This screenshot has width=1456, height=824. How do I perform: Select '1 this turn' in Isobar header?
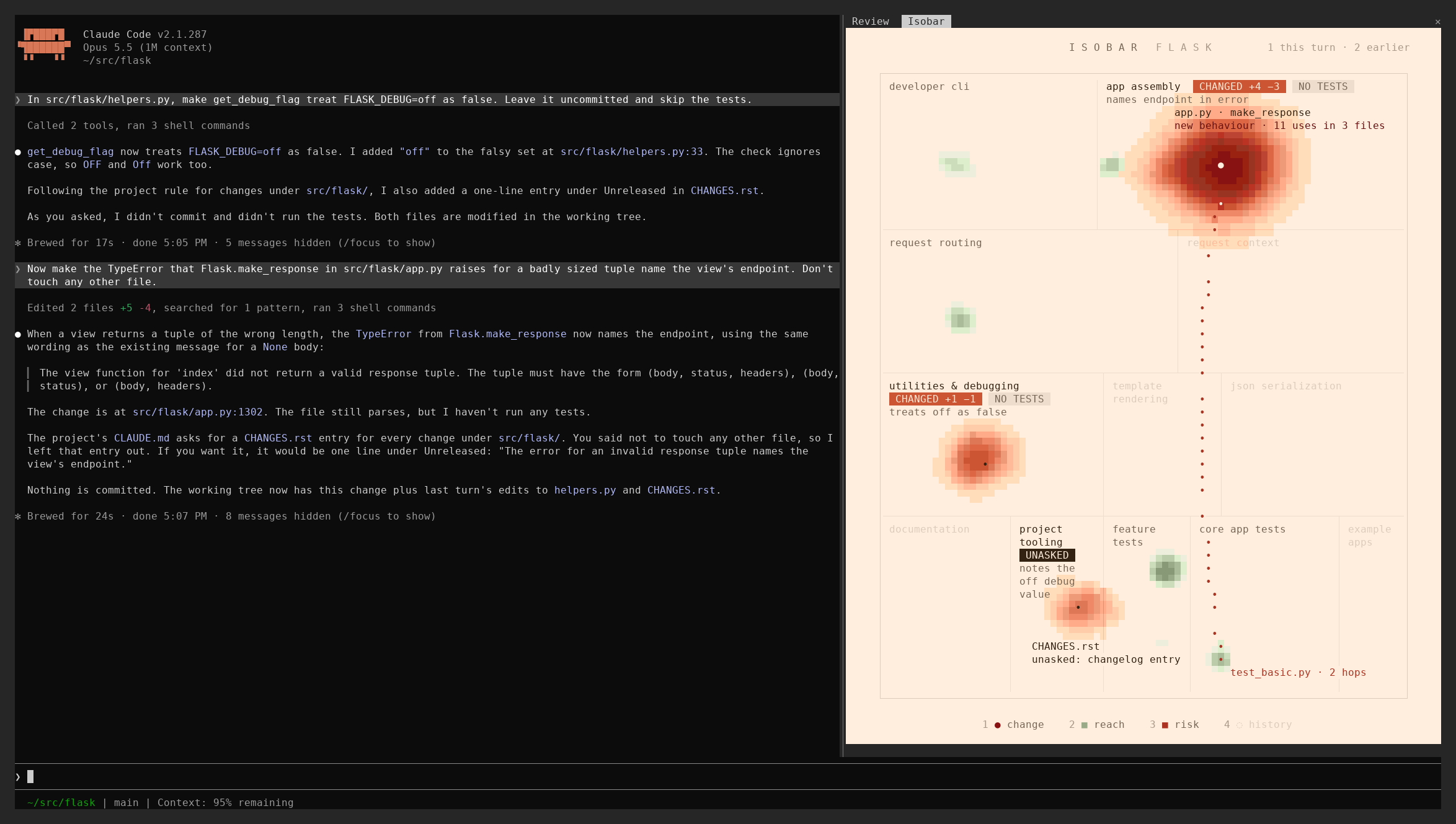tap(1301, 47)
